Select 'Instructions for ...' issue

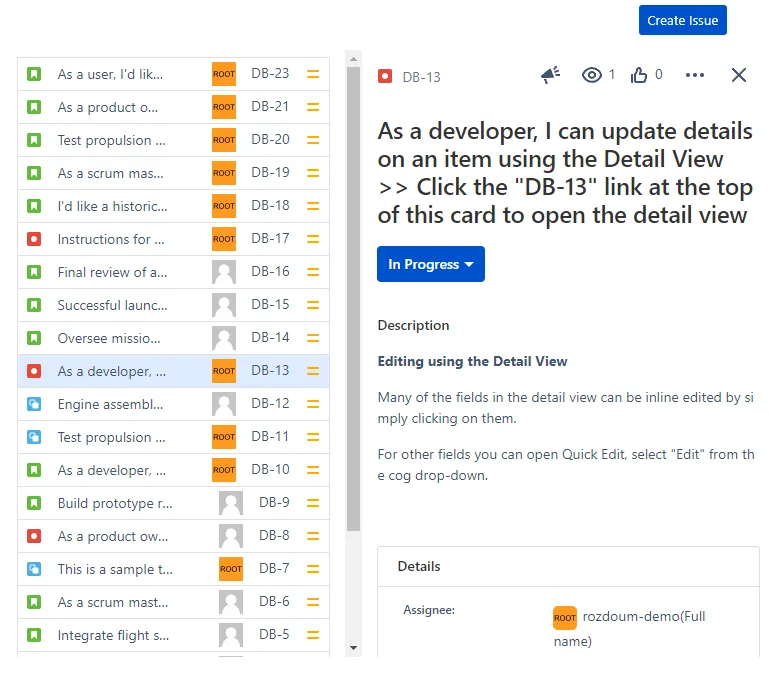click(x=111, y=239)
